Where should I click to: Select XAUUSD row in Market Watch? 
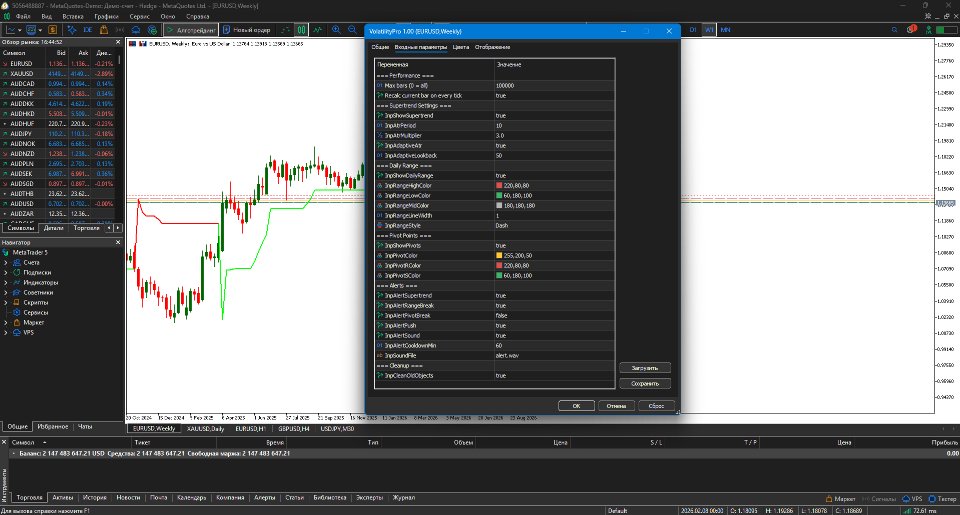[x=59, y=73]
